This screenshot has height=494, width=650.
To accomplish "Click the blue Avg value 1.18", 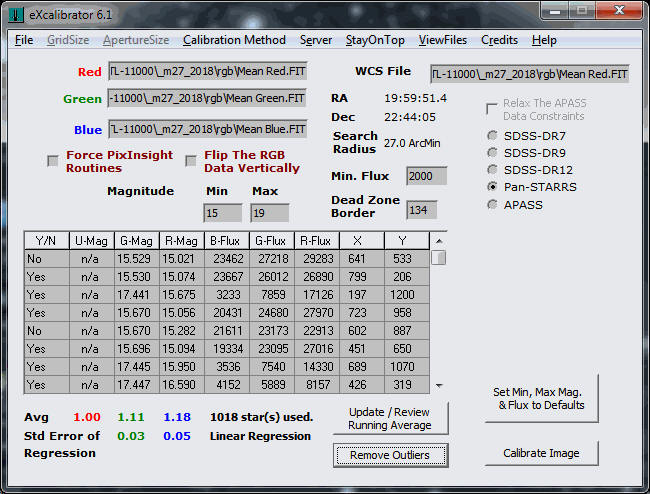I will pyautogui.click(x=177, y=417).
